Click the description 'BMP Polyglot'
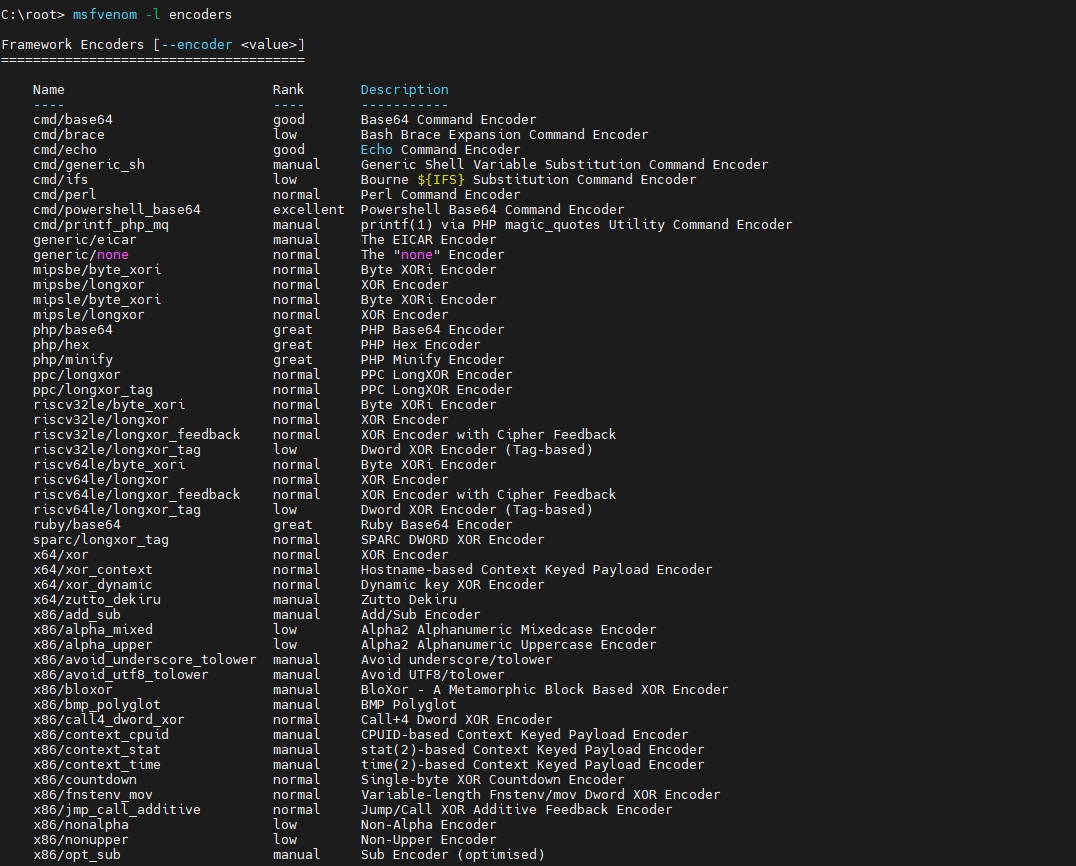This screenshot has height=866, width=1076. click(408, 705)
